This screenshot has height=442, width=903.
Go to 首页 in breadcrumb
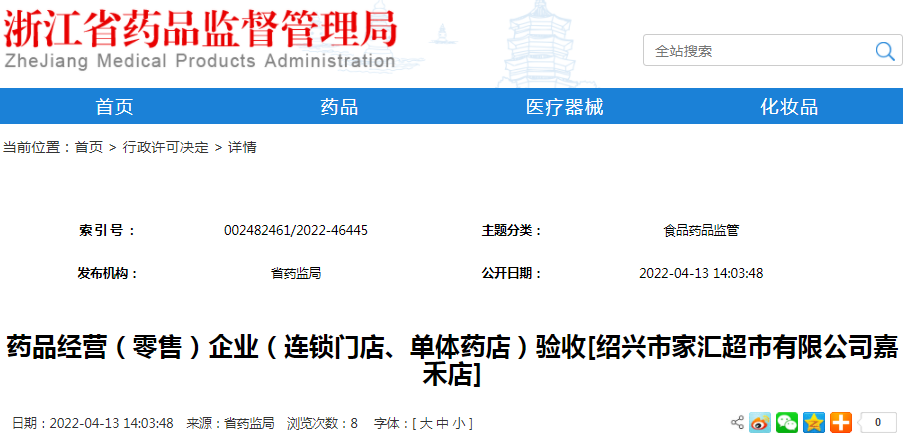[x=89, y=147]
